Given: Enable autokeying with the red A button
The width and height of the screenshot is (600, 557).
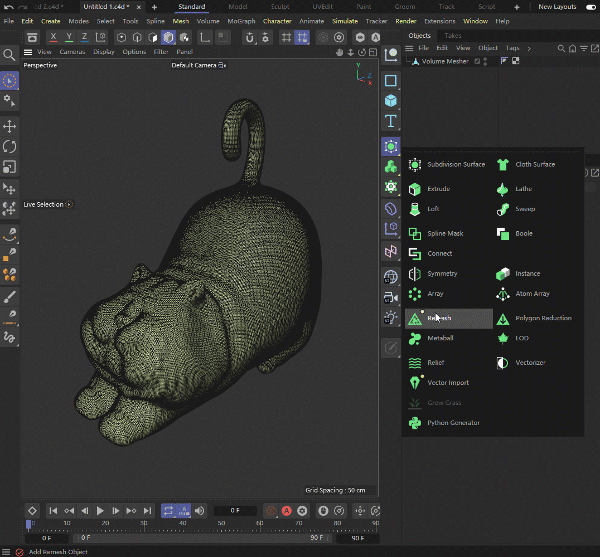Looking at the screenshot, I should (x=287, y=511).
